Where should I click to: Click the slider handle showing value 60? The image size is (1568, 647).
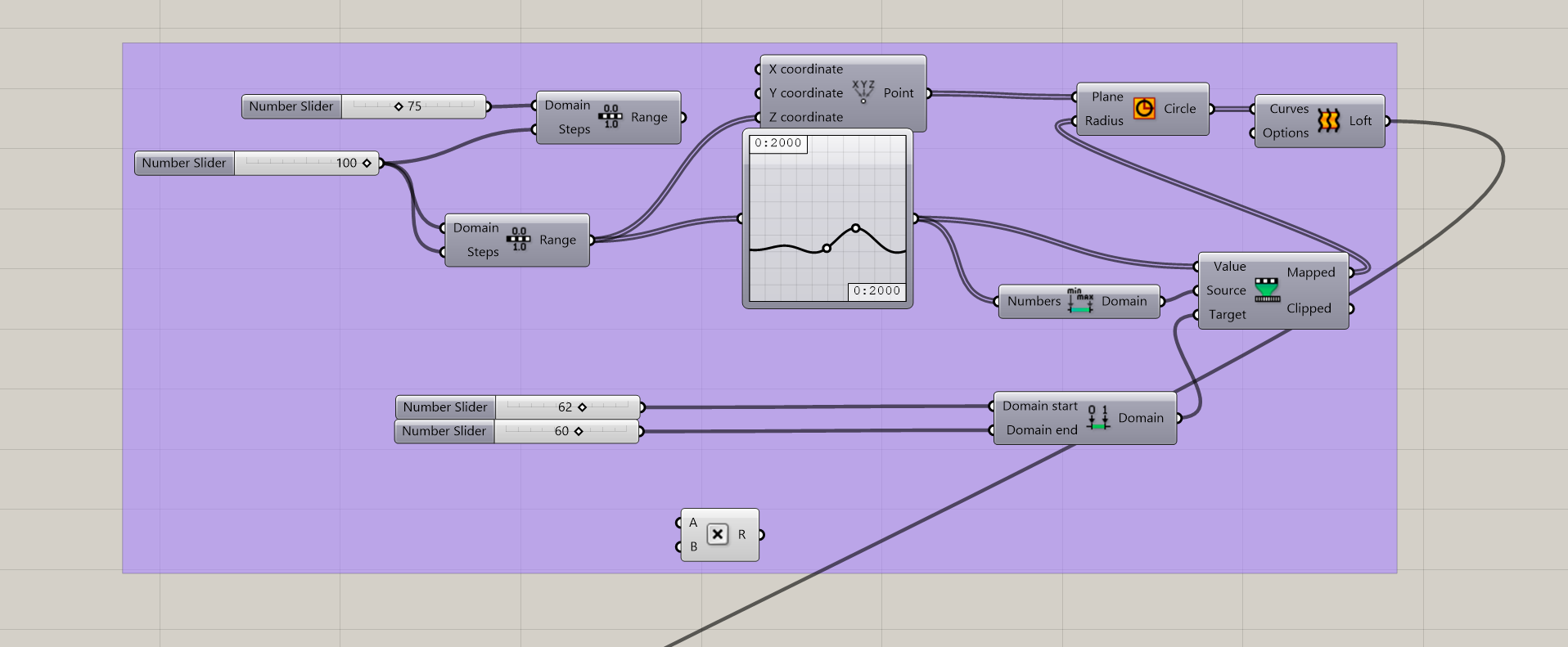[x=579, y=431]
